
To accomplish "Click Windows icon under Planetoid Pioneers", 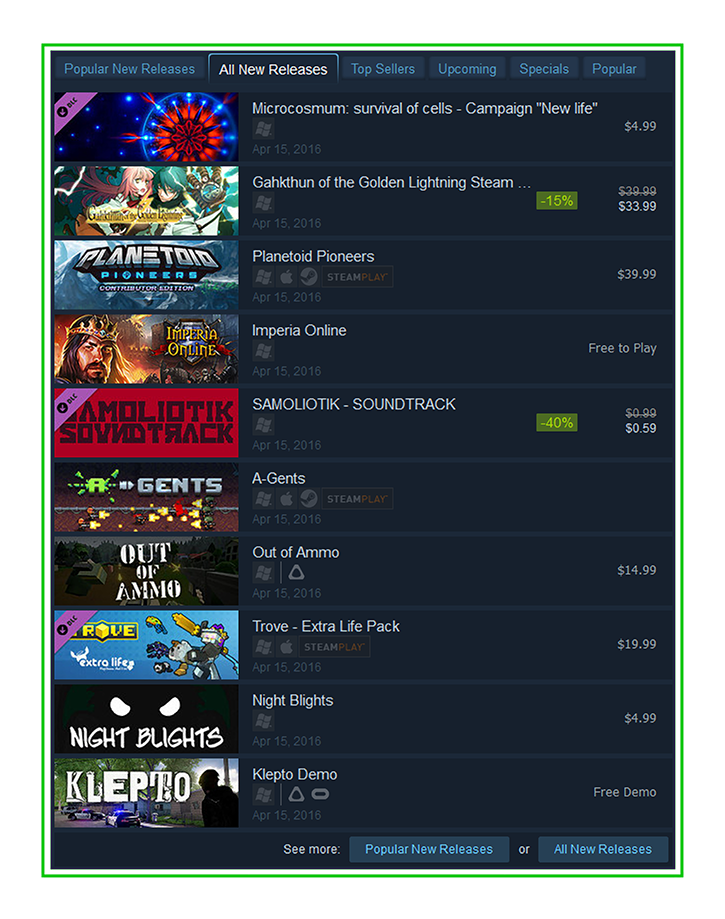I will tap(263, 277).
